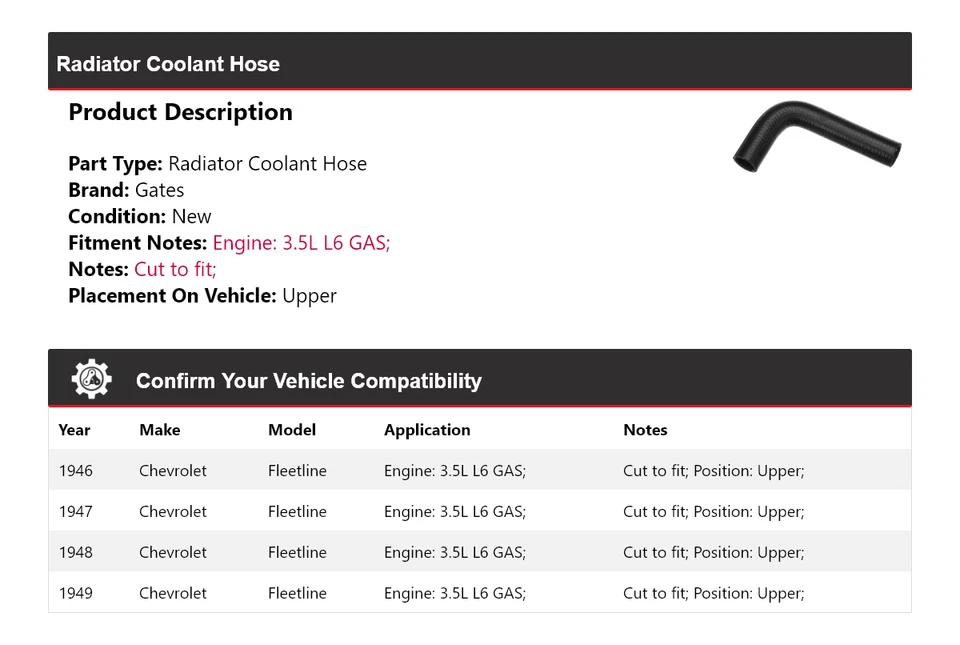Click the 'Upper' placement value

click(309, 296)
